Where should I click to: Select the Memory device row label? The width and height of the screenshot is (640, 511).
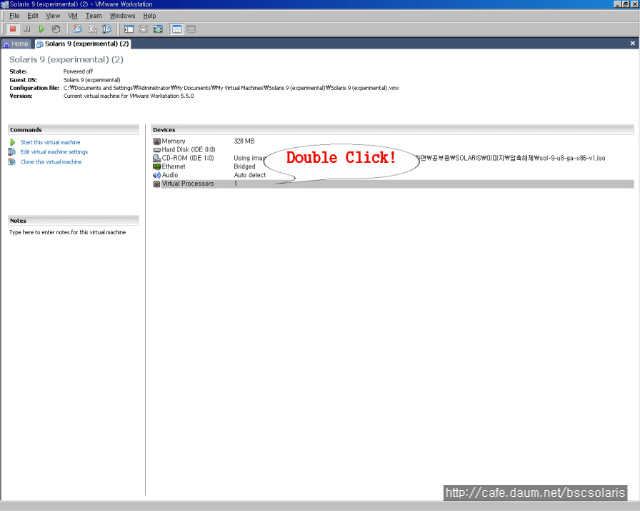[x=173, y=141]
